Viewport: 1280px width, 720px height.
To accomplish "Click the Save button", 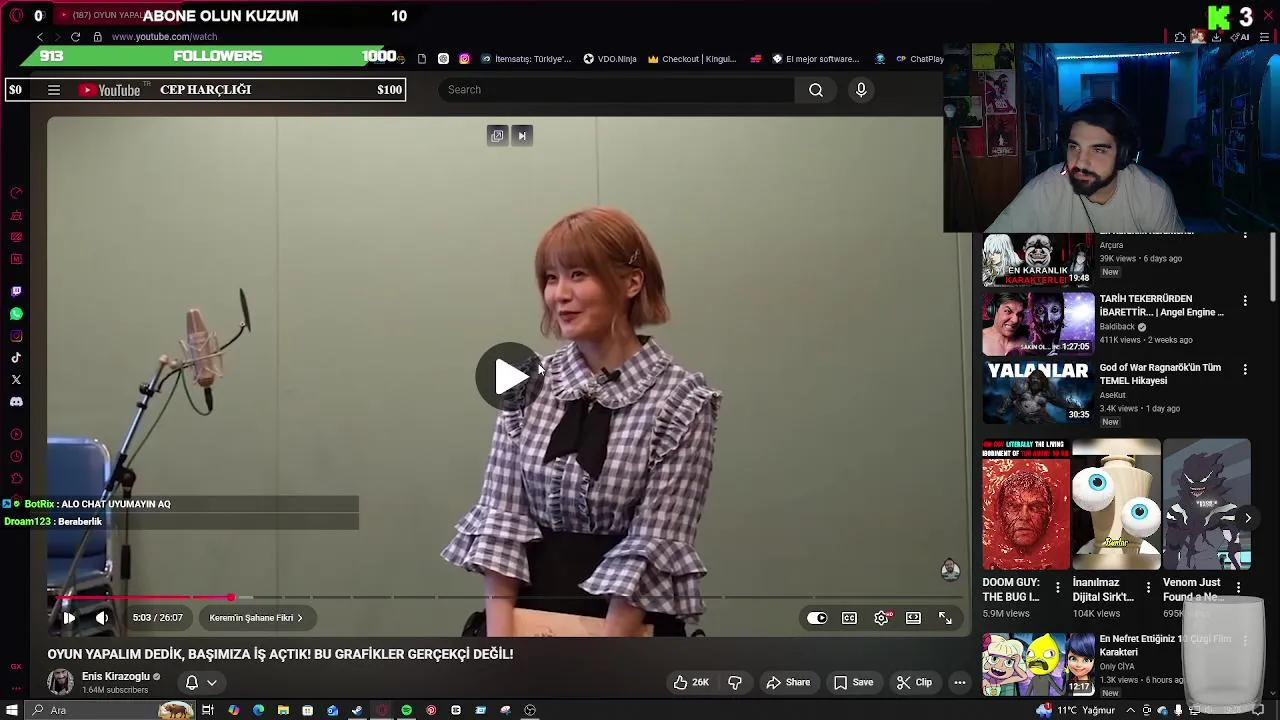I will click(x=853, y=682).
